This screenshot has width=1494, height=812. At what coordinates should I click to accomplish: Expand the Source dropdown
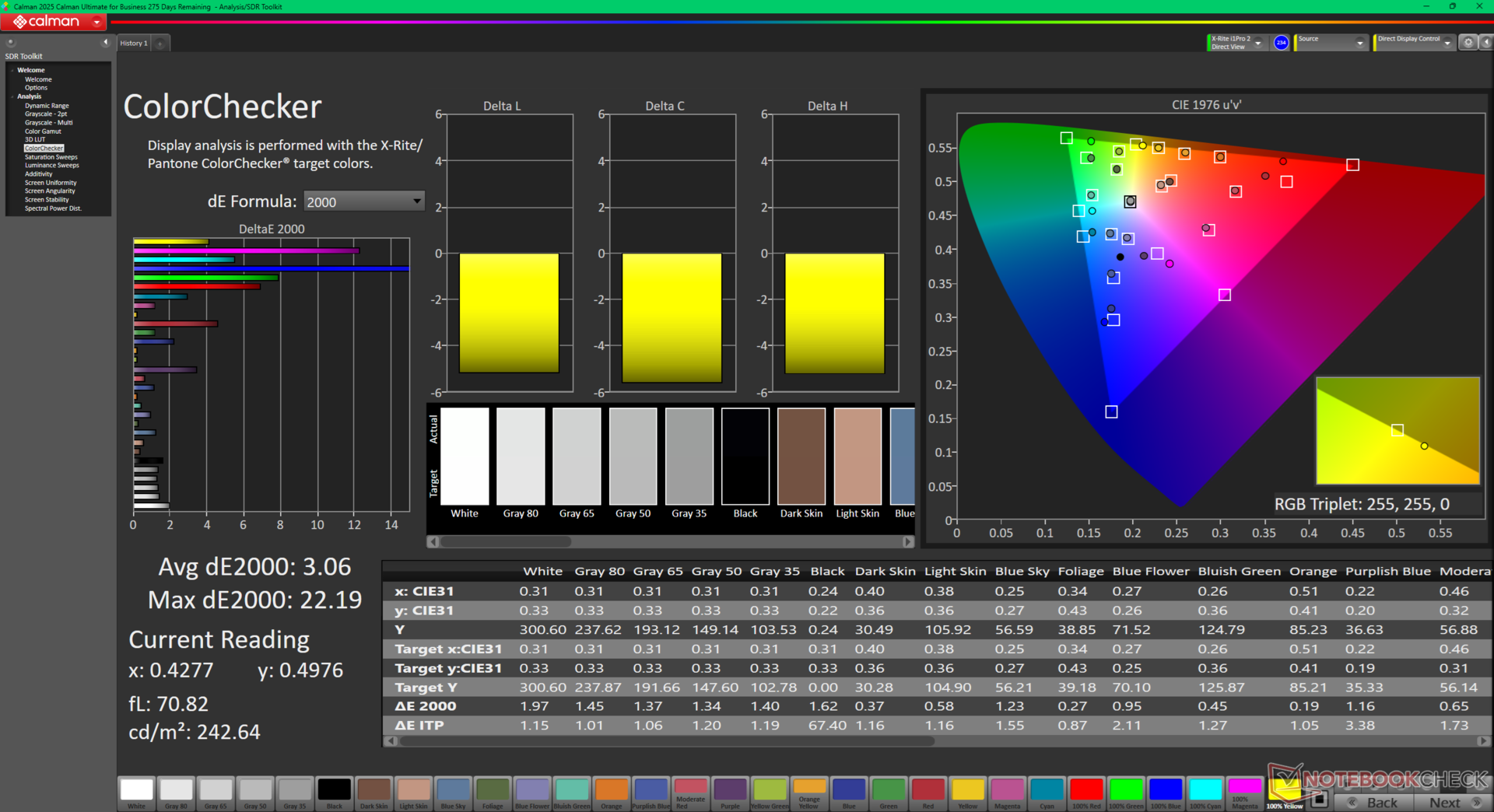[1359, 44]
